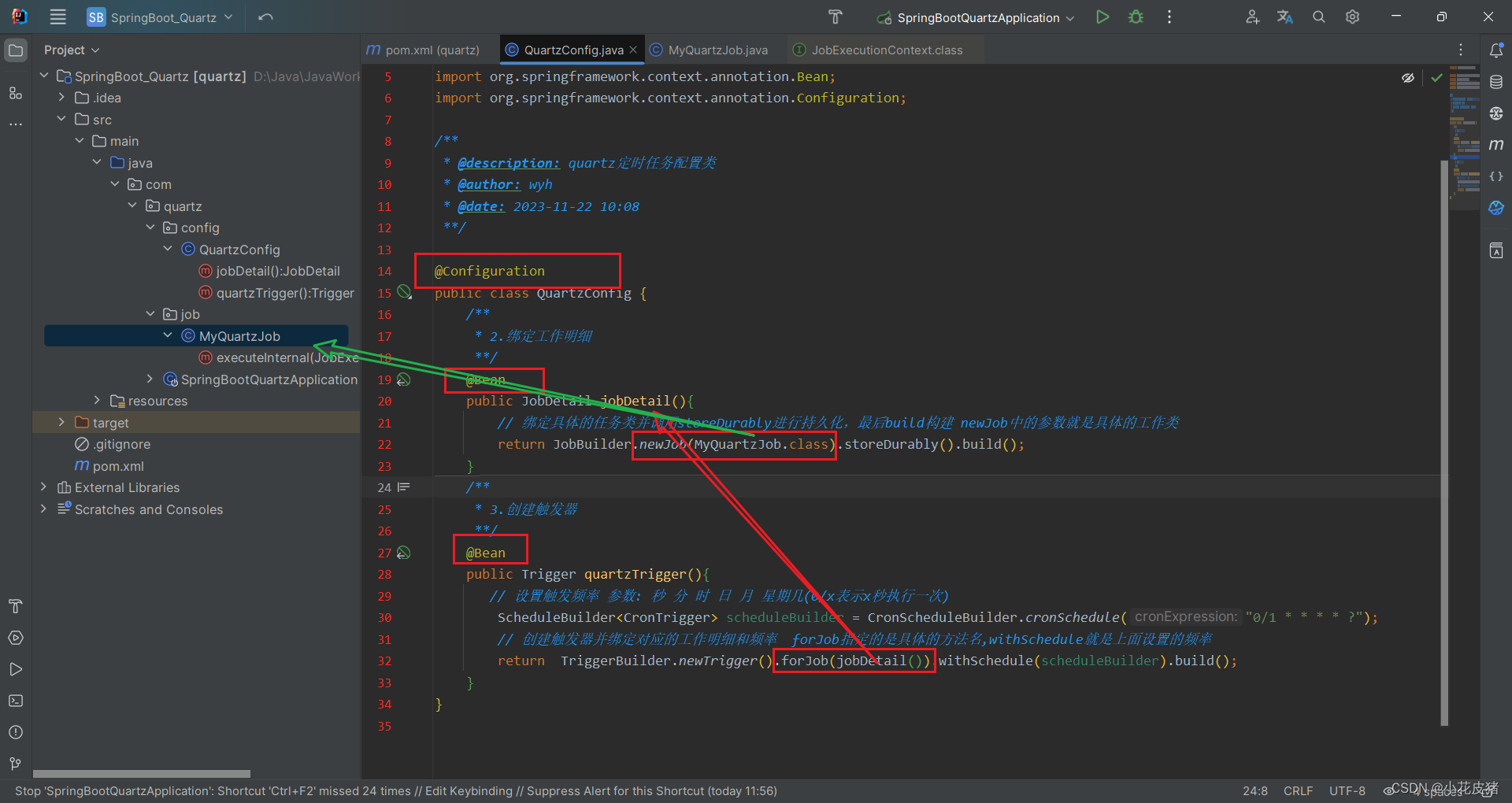Viewport: 1512px width, 803px height.
Task: Click the Build project hammer icon
Action: 836,17
